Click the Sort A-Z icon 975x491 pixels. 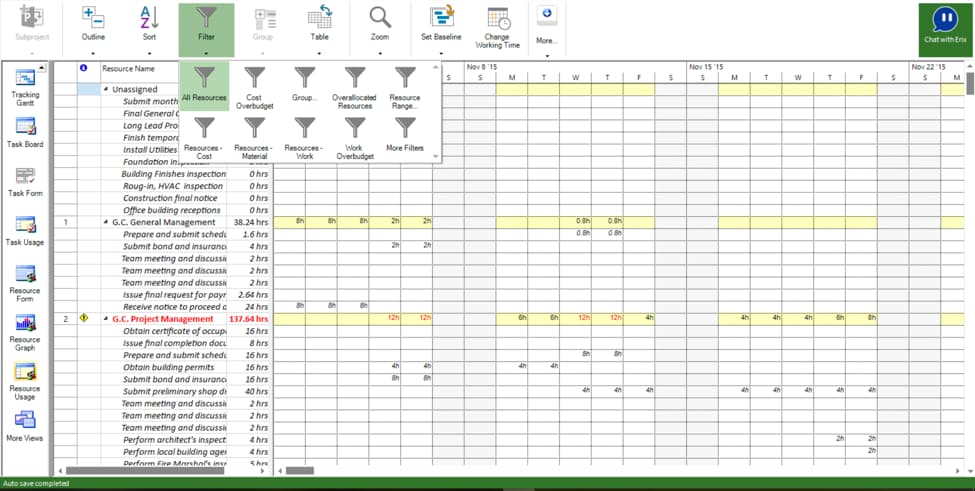[x=149, y=17]
